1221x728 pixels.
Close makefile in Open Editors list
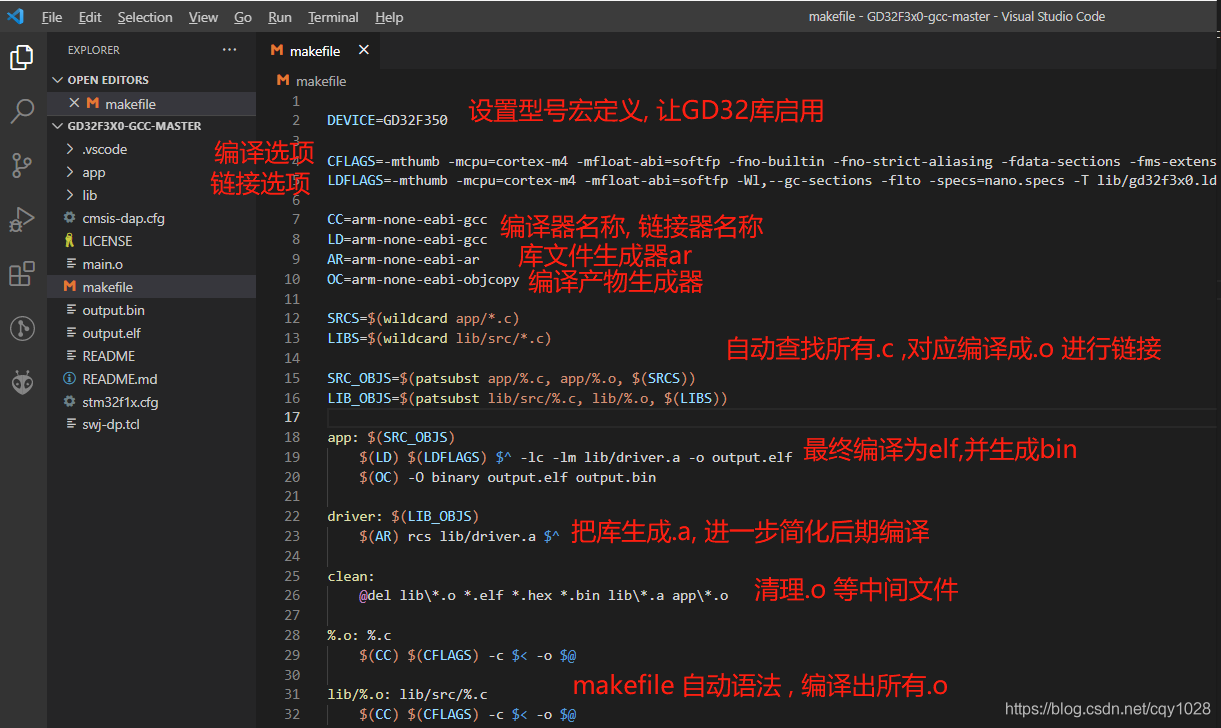(74, 103)
